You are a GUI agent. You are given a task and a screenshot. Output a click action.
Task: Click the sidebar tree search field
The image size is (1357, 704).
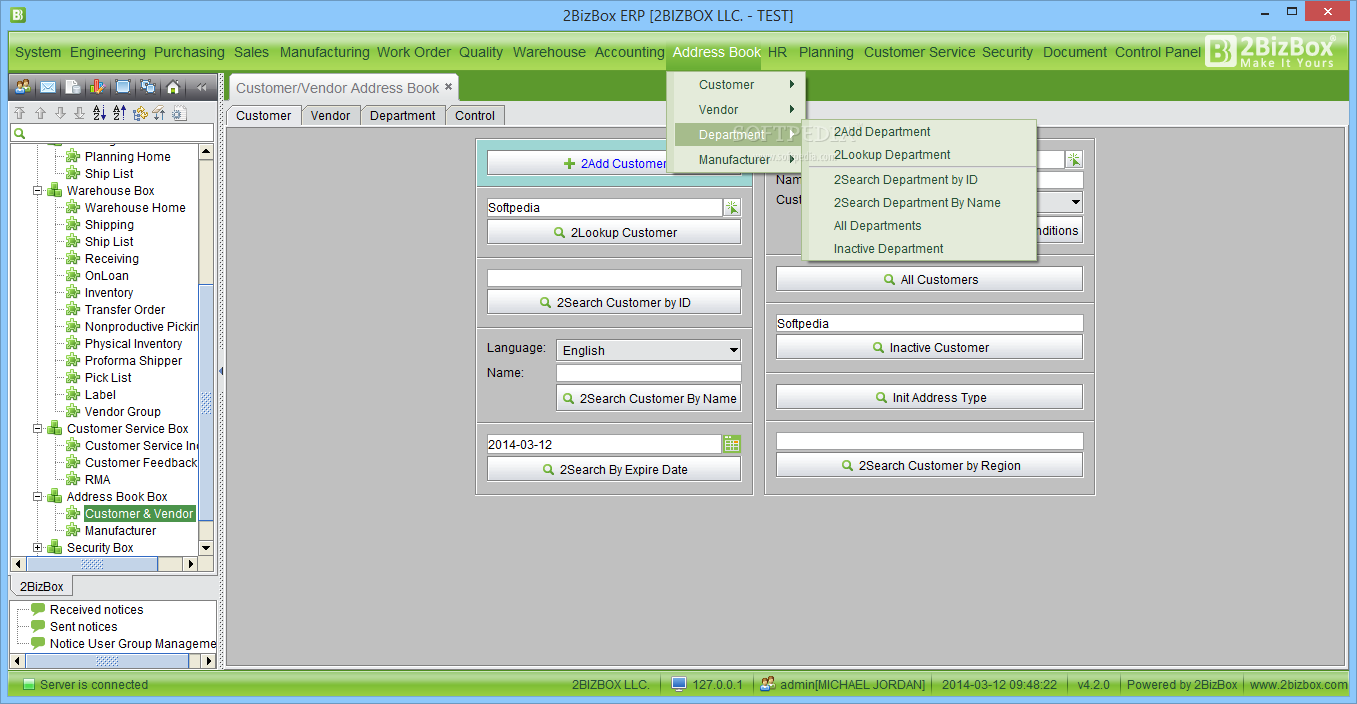(x=112, y=133)
